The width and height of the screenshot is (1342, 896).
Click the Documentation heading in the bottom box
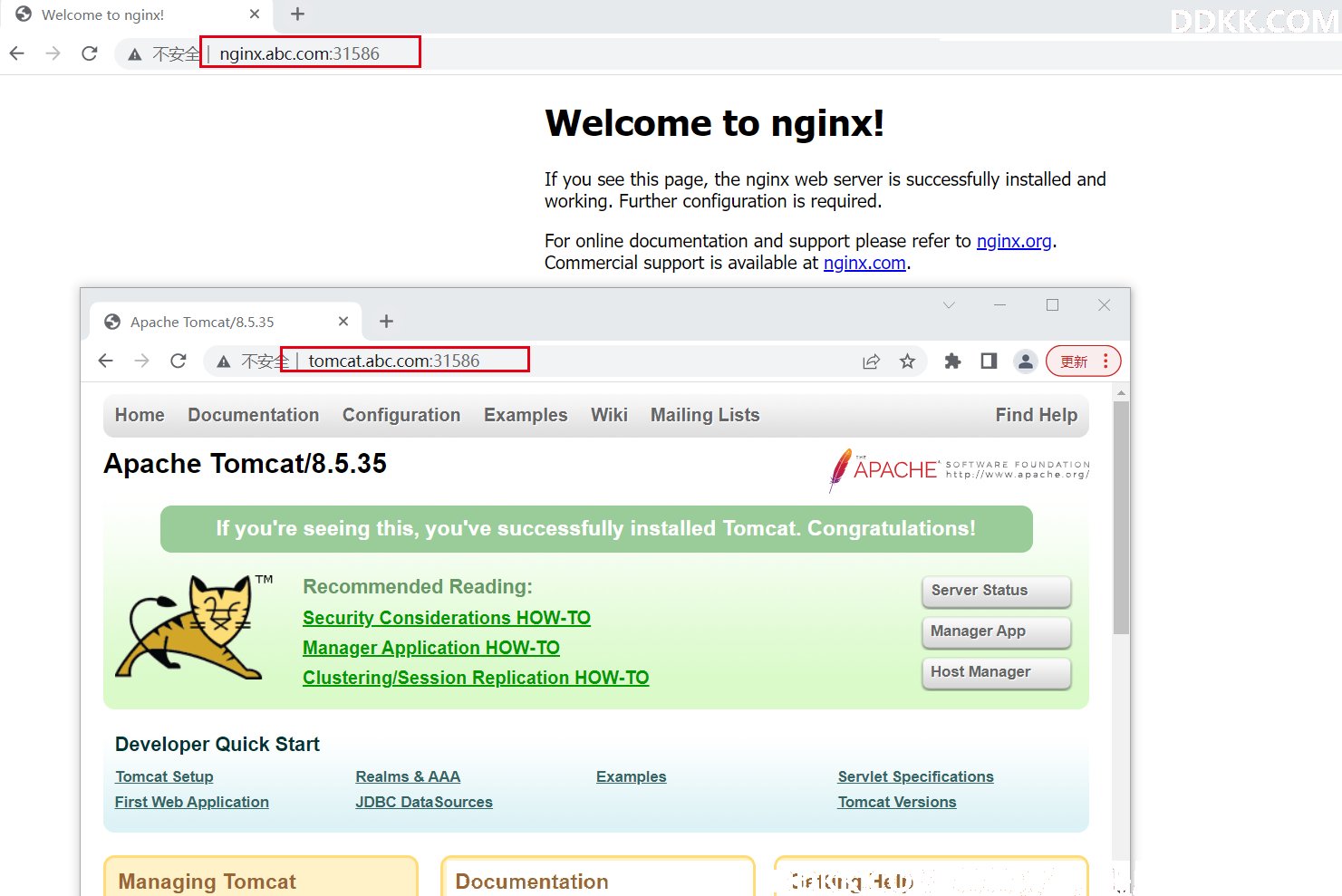pos(532,882)
